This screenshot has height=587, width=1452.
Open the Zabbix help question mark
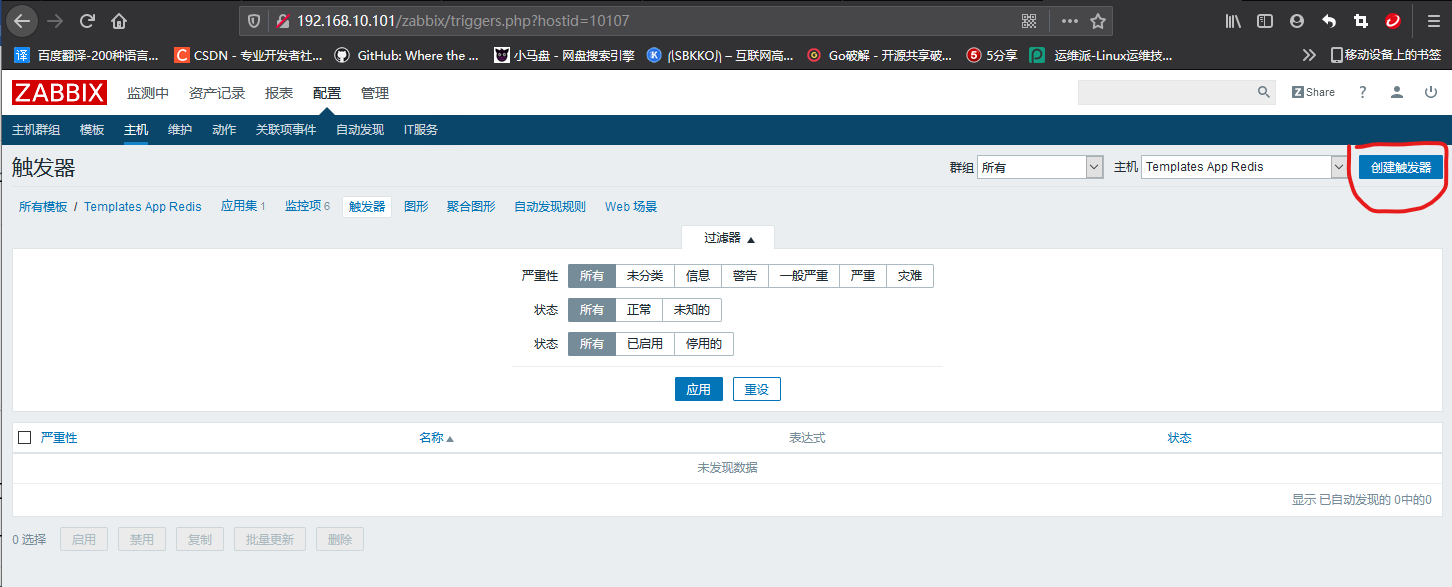(1362, 92)
